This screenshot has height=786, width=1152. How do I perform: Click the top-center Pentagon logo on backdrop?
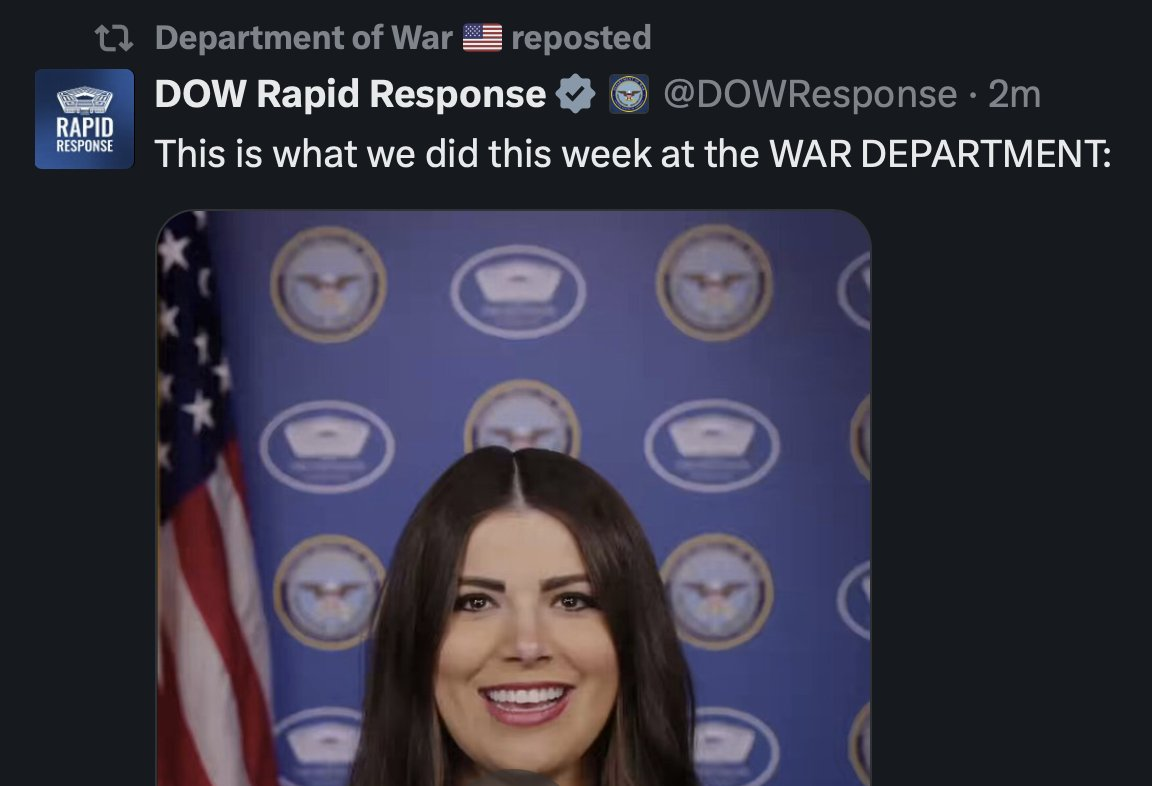click(x=518, y=292)
